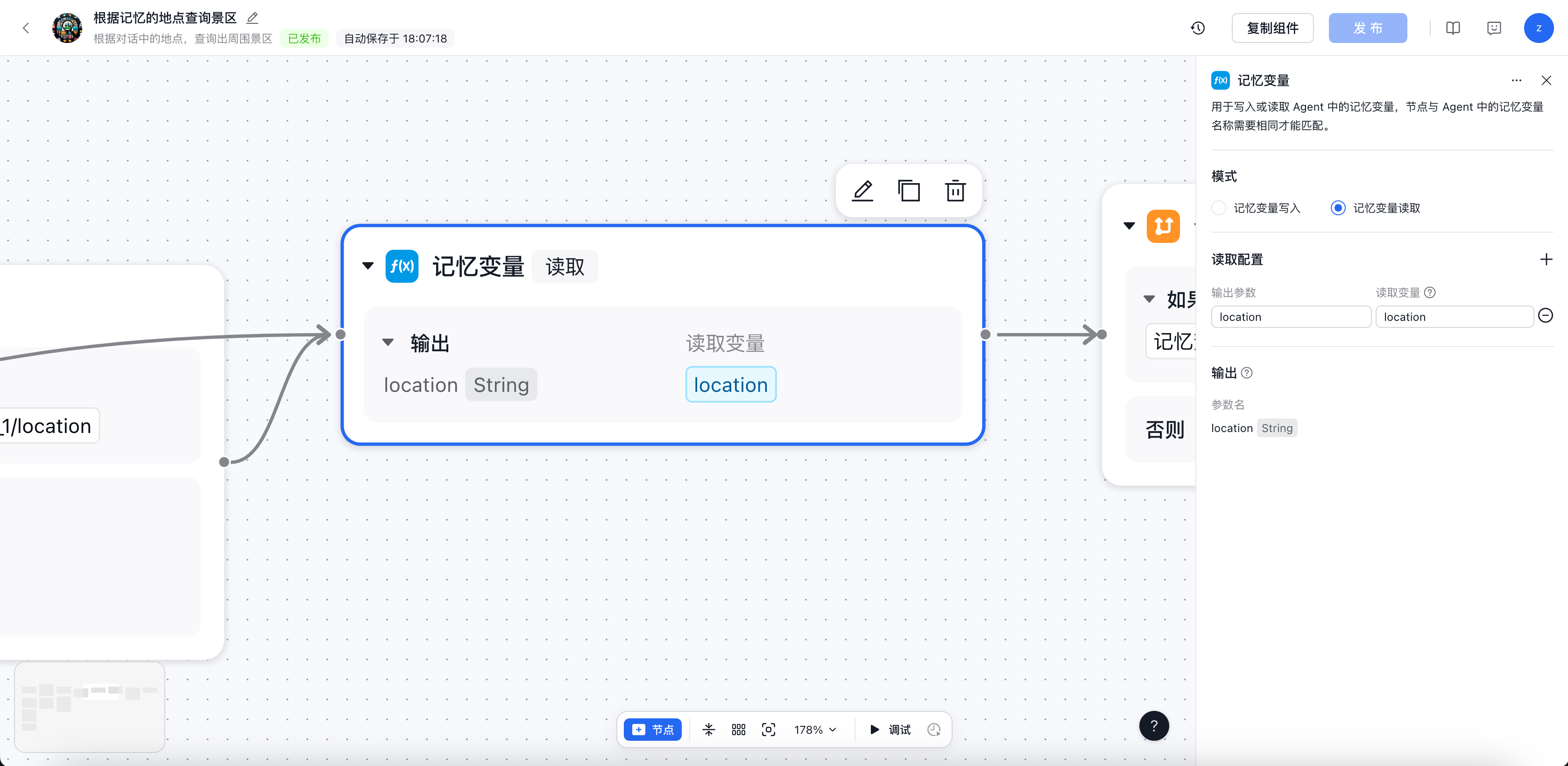
Task: Auto-arrange nodes with grid icon
Action: 738,730
